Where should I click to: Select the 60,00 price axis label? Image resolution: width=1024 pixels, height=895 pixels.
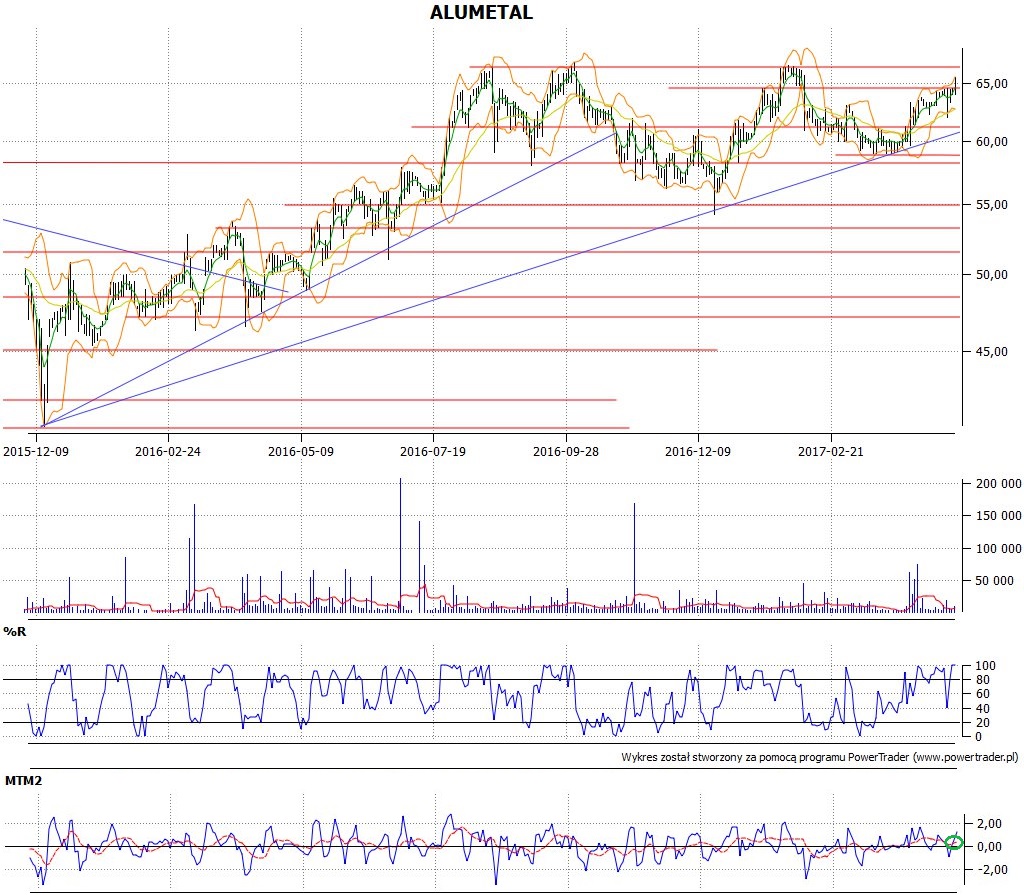click(991, 142)
